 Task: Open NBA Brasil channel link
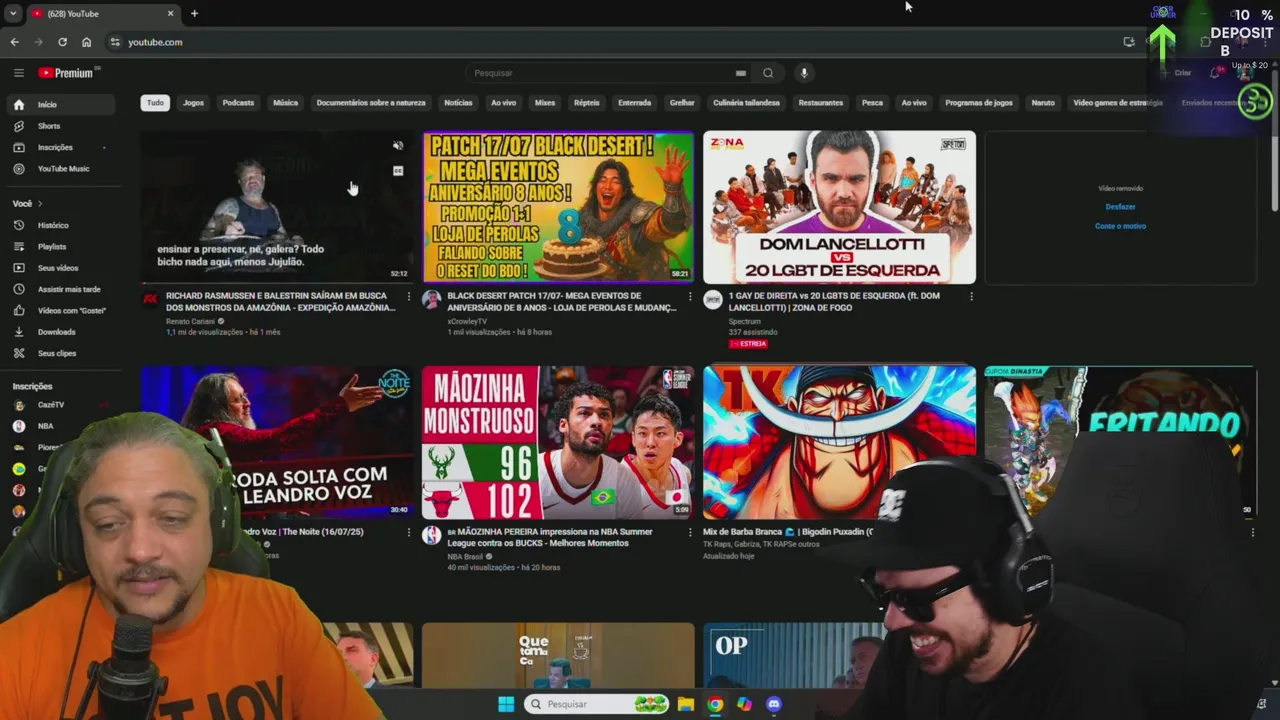point(465,556)
